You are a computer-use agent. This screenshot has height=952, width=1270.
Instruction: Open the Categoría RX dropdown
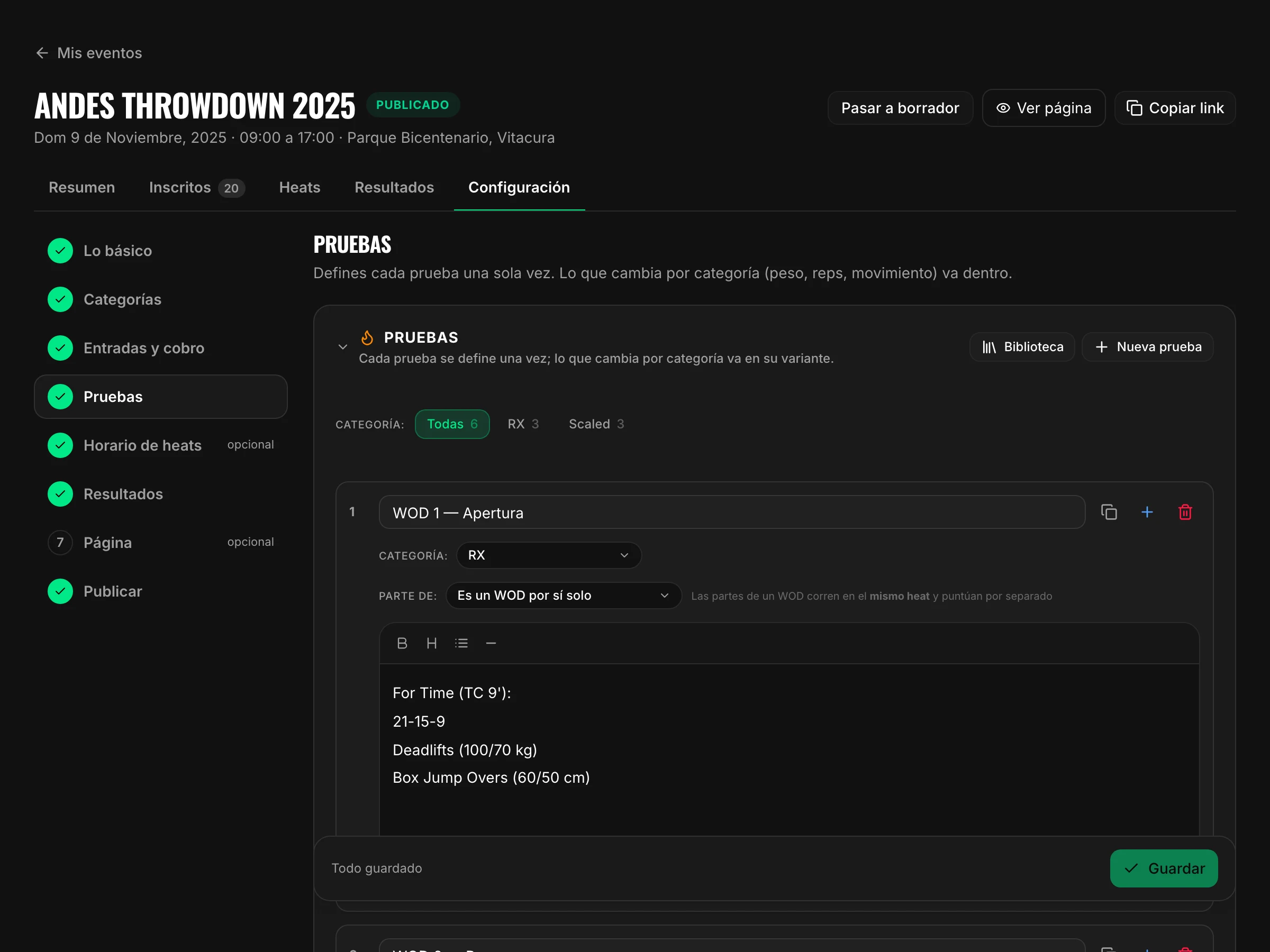pyautogui.click(x=548, y=555)
